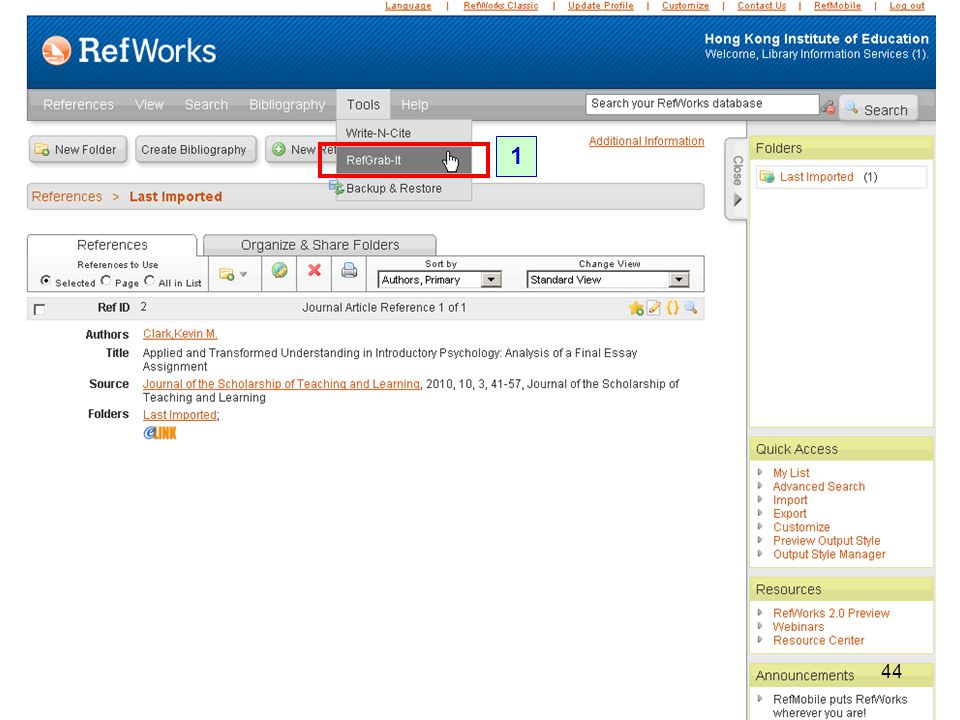Click Customize in Quick Access
The image size is (960, 720).
pyautogui.click(x=801, y=527)
